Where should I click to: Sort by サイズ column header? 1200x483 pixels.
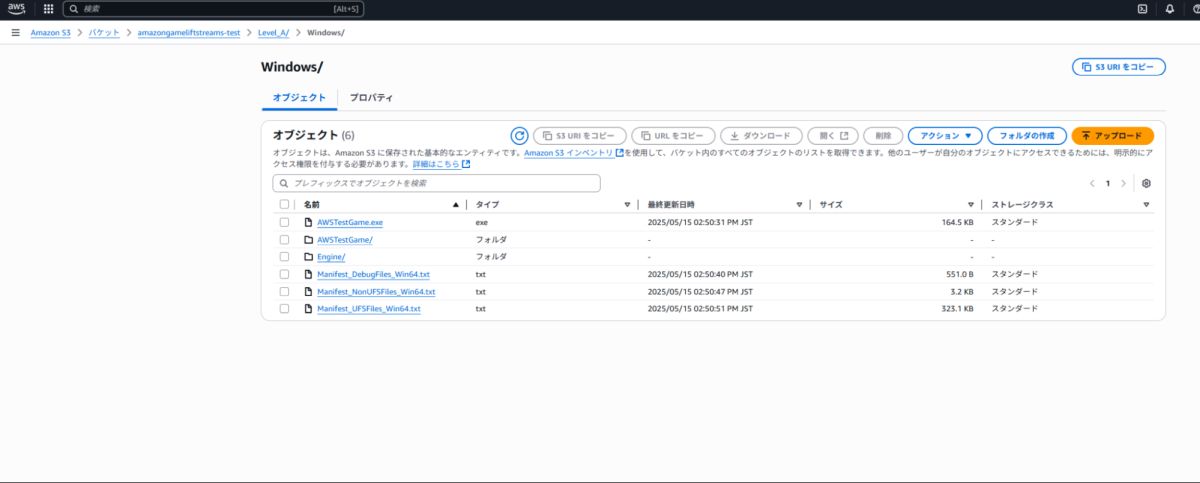pos(831,204)
